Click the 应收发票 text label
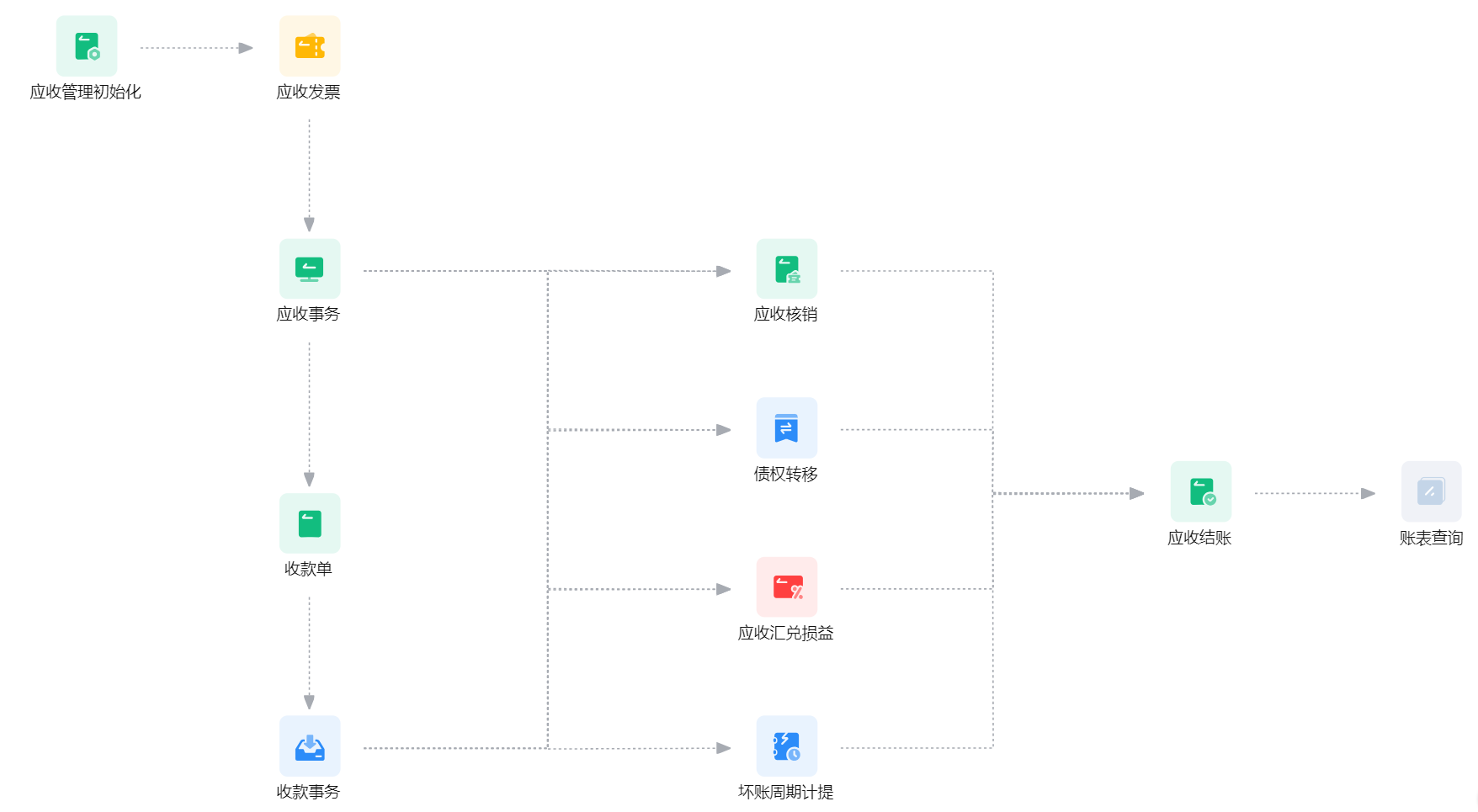Viewport: 1478px width, 812px height. click(x=309, y=92)
